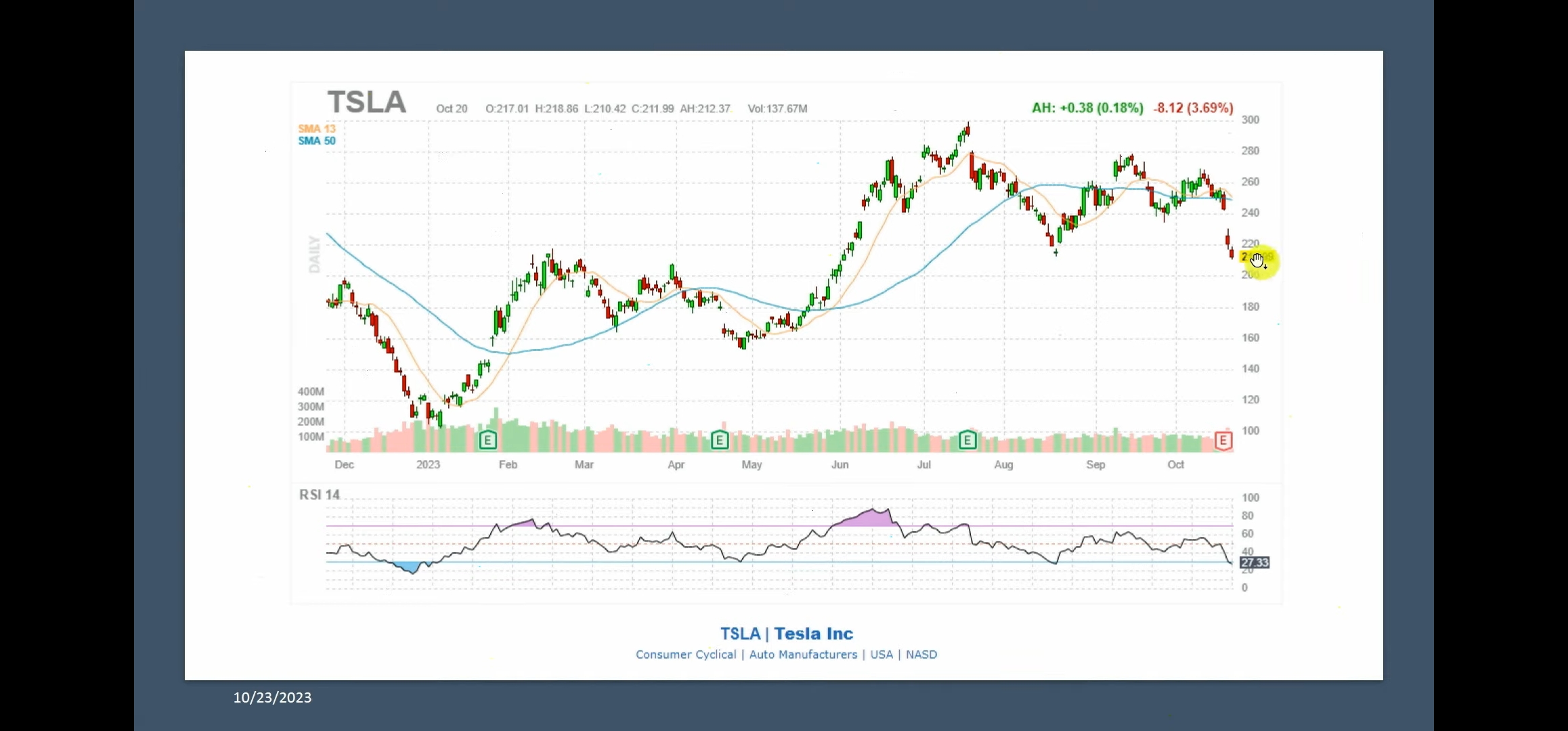
Task: Click the L:210.42 low price value
Action: point(605,108)
